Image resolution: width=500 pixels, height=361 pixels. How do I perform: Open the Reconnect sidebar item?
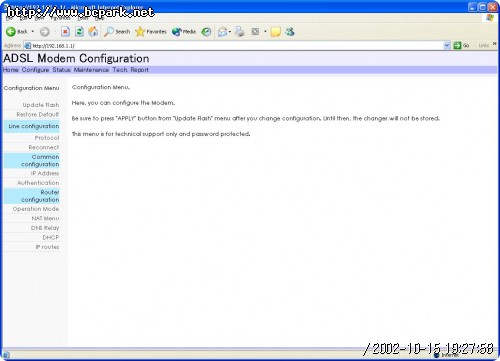pos(44,147)
